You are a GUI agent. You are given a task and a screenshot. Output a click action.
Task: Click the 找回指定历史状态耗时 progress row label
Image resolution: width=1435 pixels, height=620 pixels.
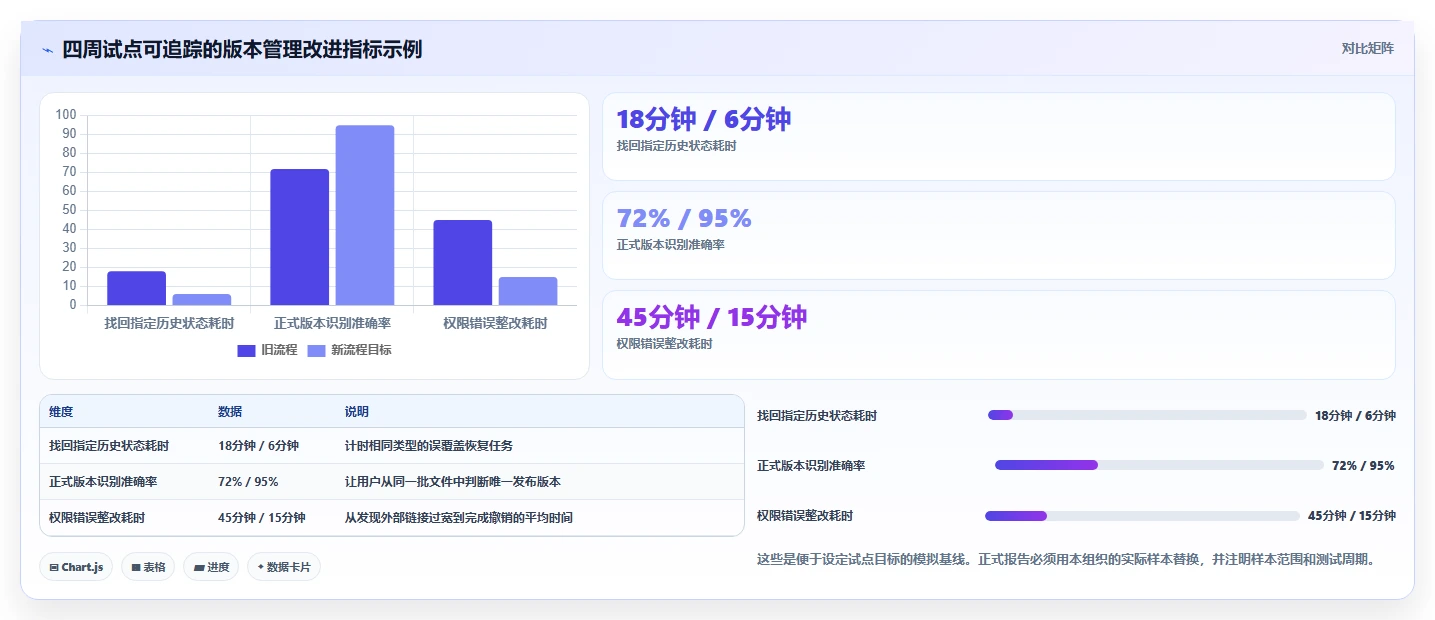817,415
